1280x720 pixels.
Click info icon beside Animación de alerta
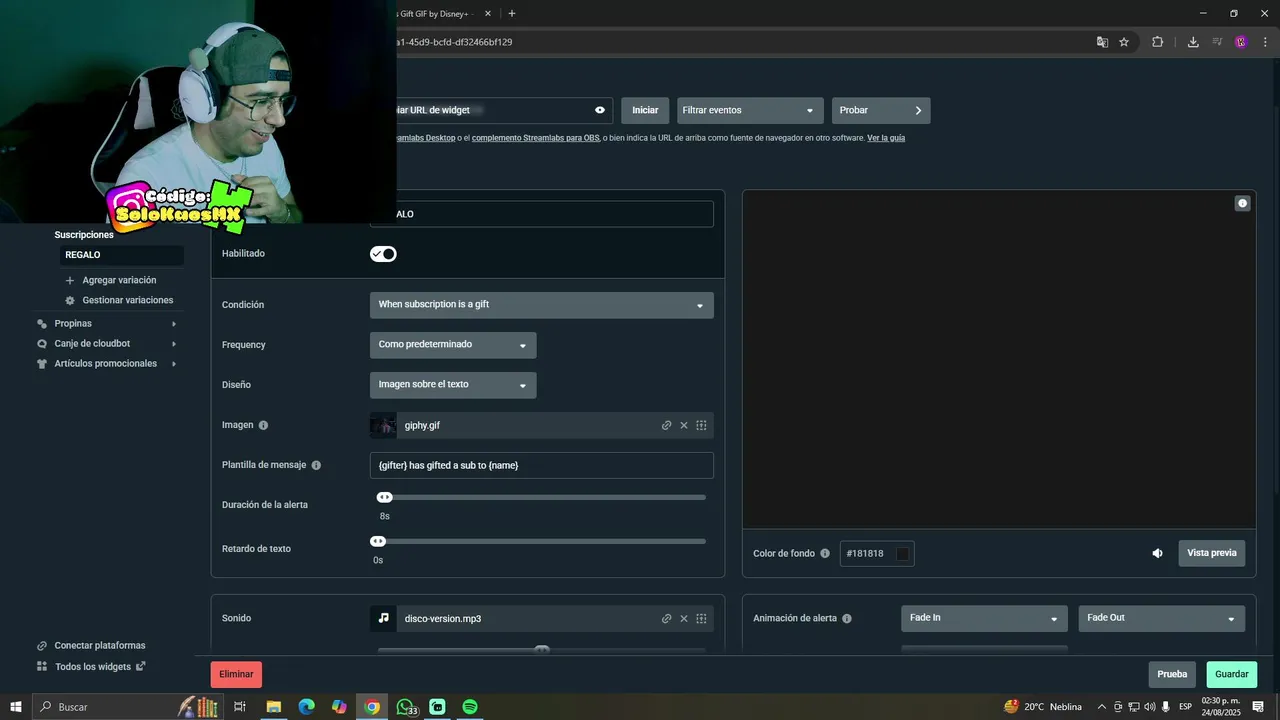[x=847, y=619]
